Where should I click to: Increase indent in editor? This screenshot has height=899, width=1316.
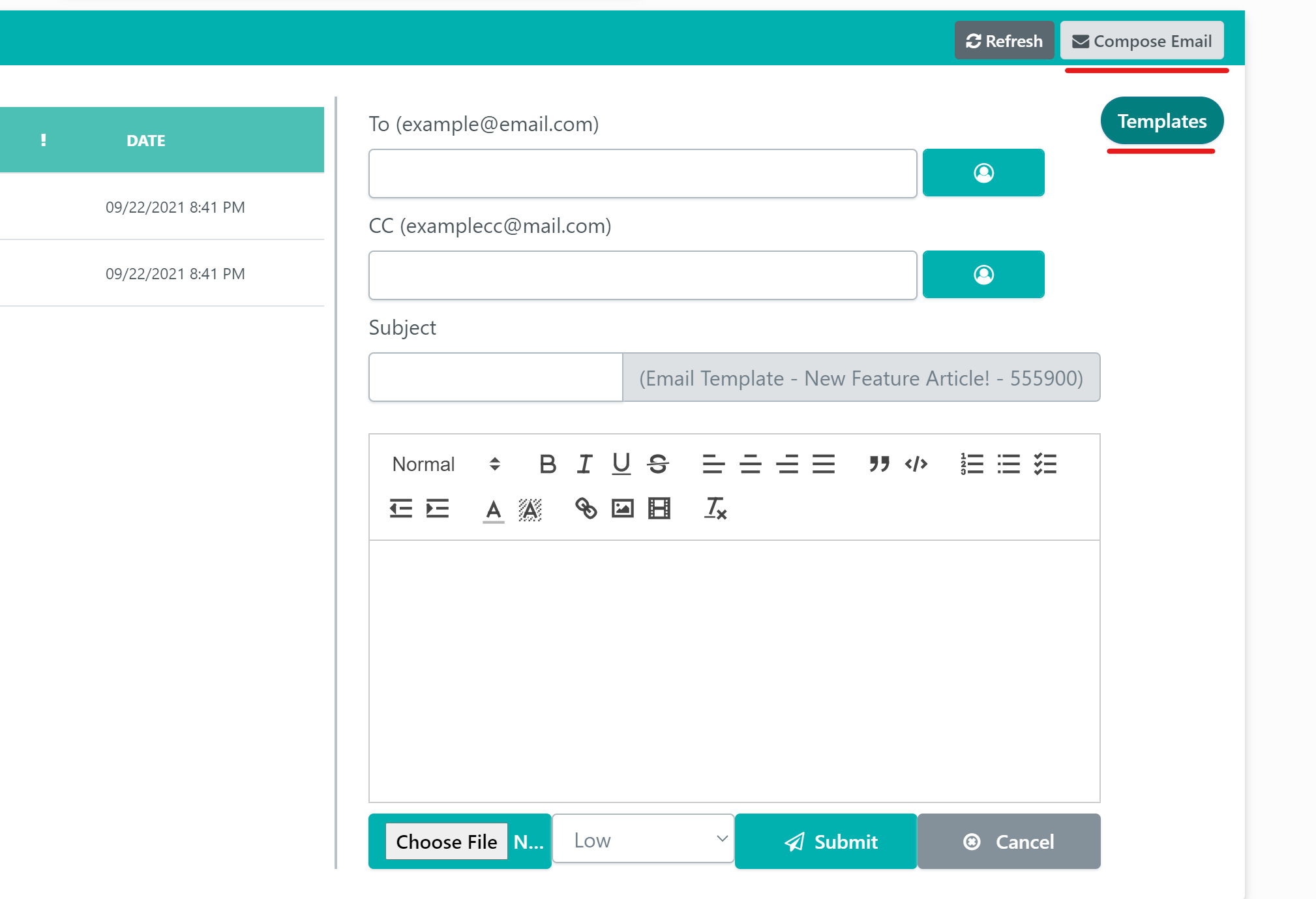(x=438, y=508)
